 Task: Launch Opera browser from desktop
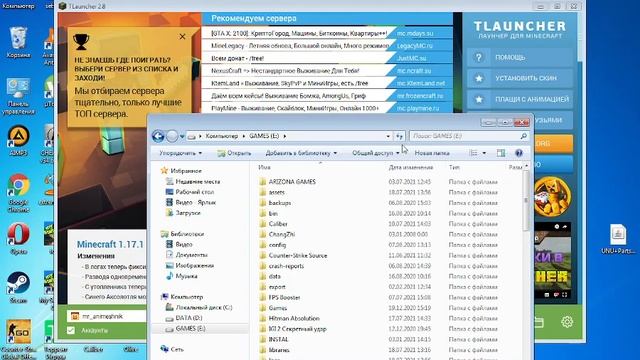coord(18,239)
